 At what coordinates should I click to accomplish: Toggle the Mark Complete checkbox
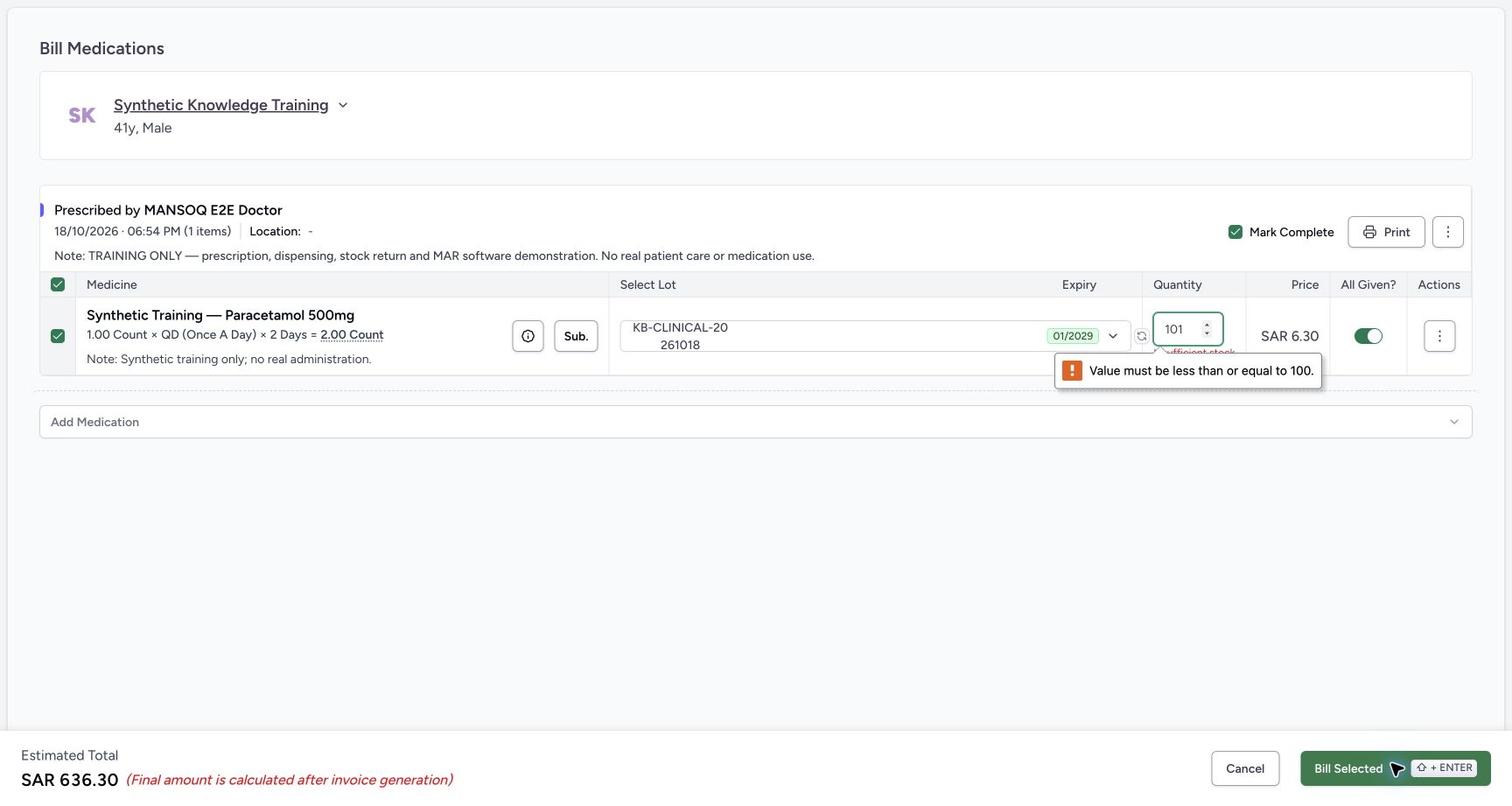click(1235, 232)
